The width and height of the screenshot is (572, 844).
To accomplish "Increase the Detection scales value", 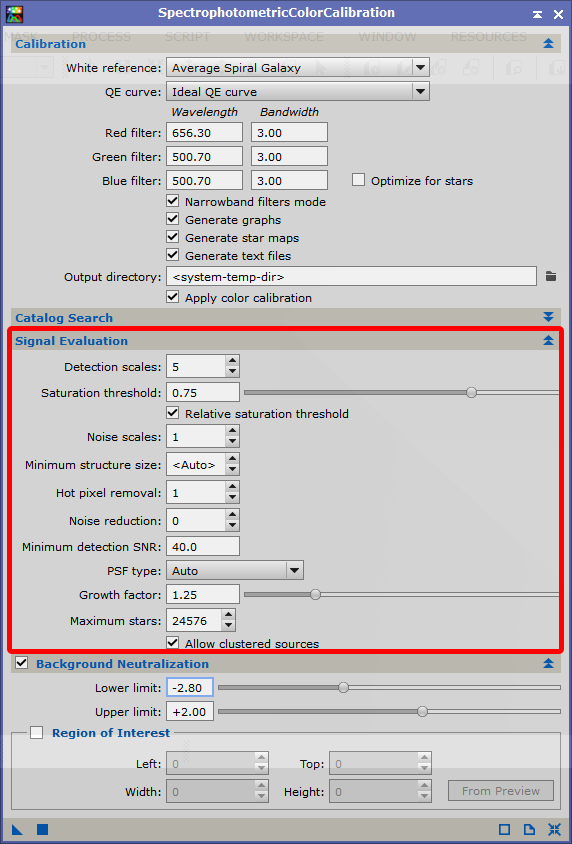I will (232, 361).
